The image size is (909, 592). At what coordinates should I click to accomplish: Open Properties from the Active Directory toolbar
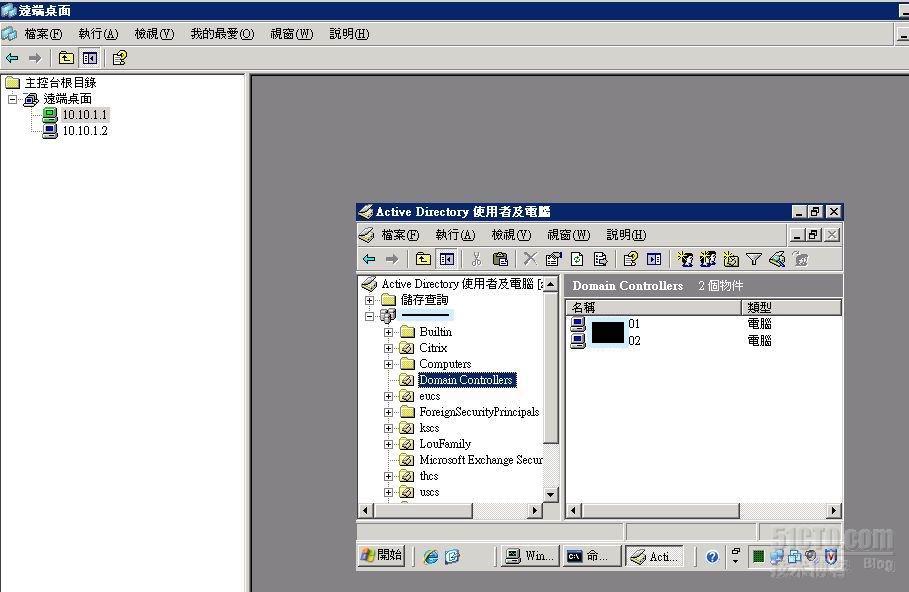pyautogui.click(x=554, y=259)
